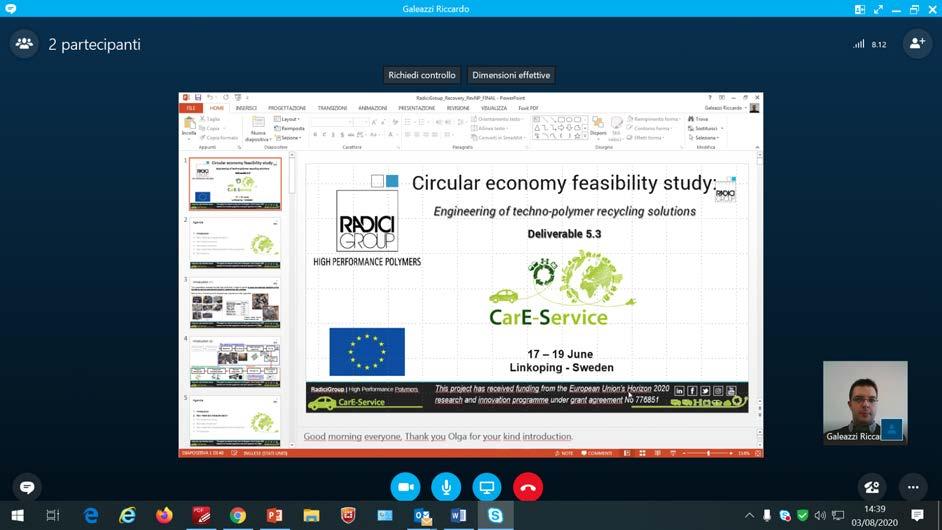Click the Taglia cut command
942x530 pixels.
click(210, 119)
